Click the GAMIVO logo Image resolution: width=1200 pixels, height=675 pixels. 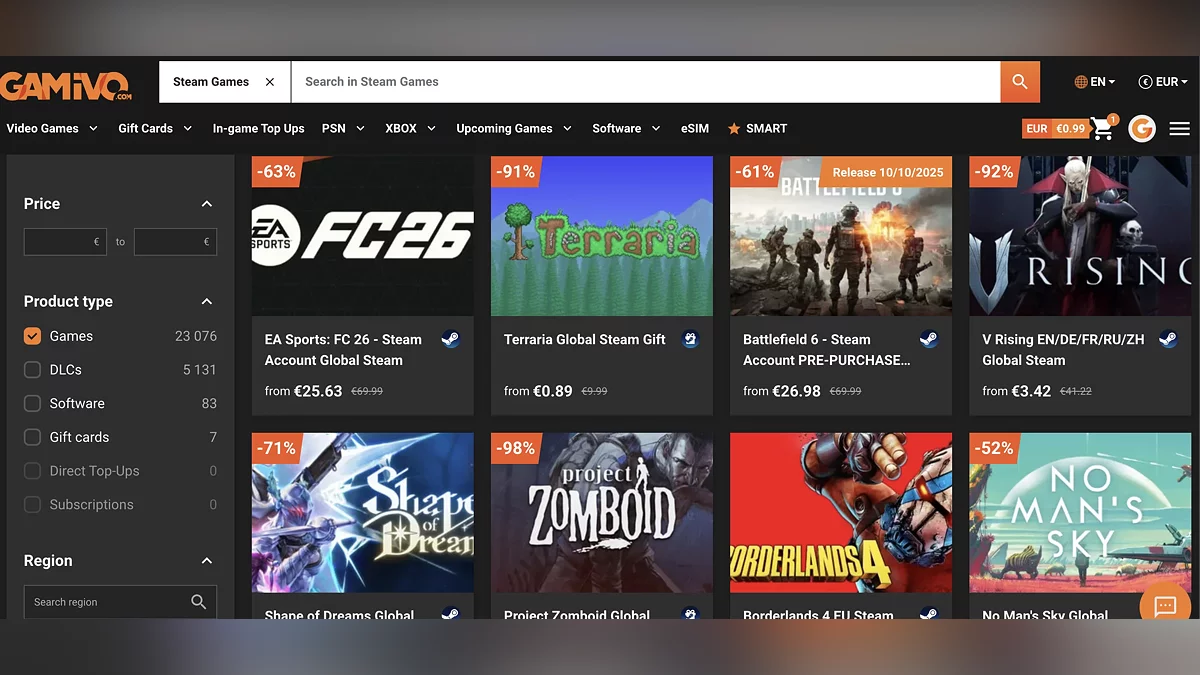pyautogui.click(x=65, y=84)
